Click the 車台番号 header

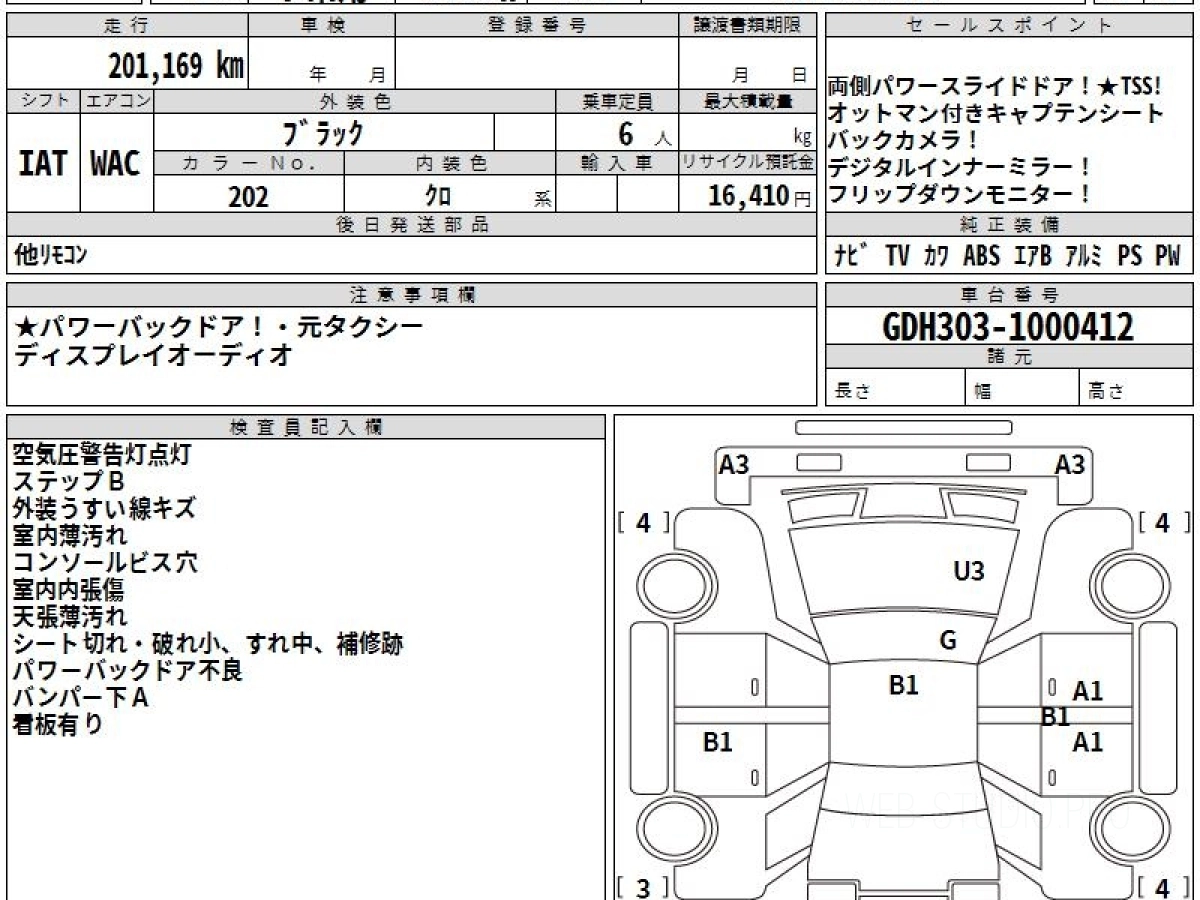[x=1009, y=295]
